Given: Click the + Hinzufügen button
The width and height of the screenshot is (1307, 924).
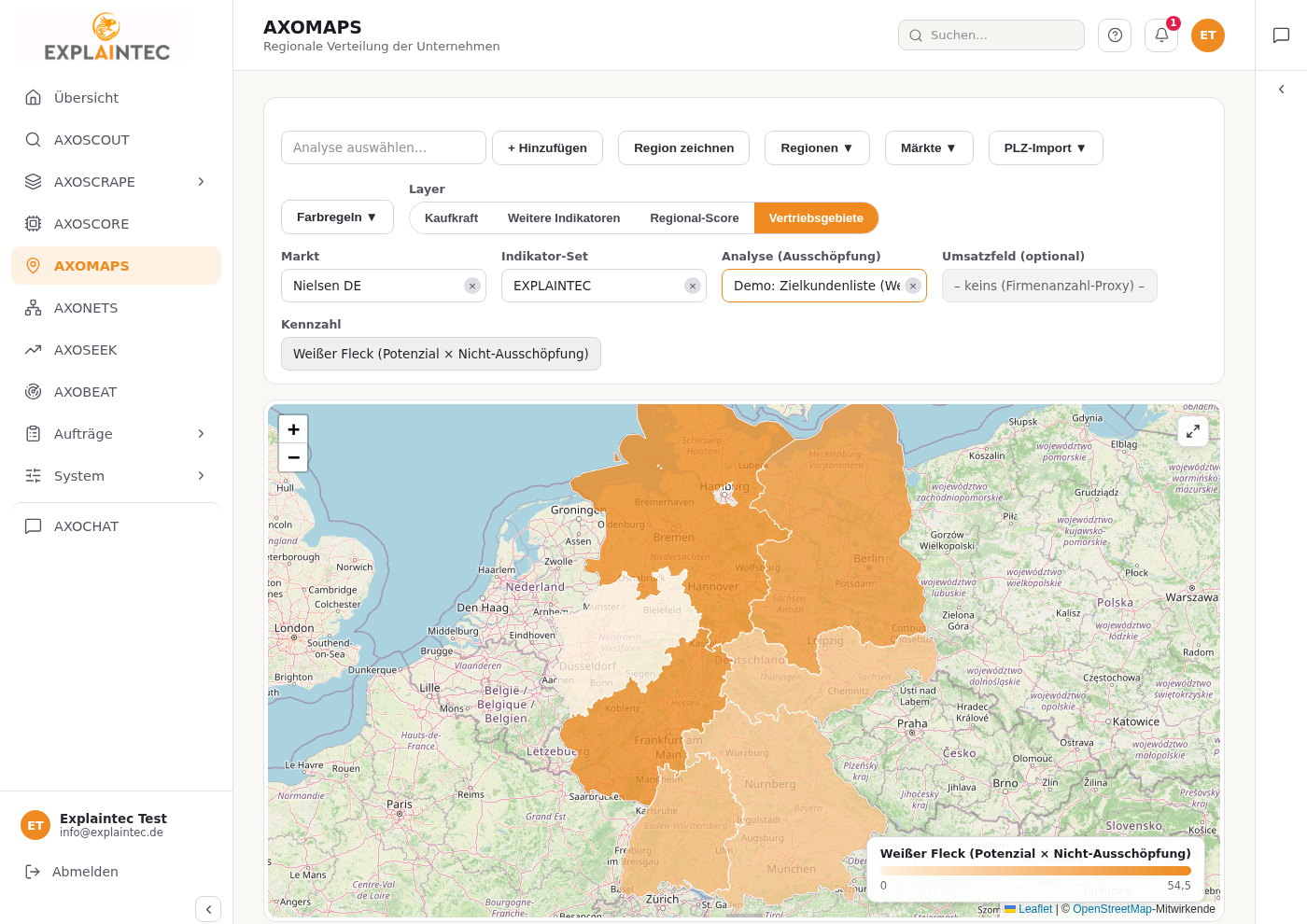Looking at the screenshot, I should point(547,148).
